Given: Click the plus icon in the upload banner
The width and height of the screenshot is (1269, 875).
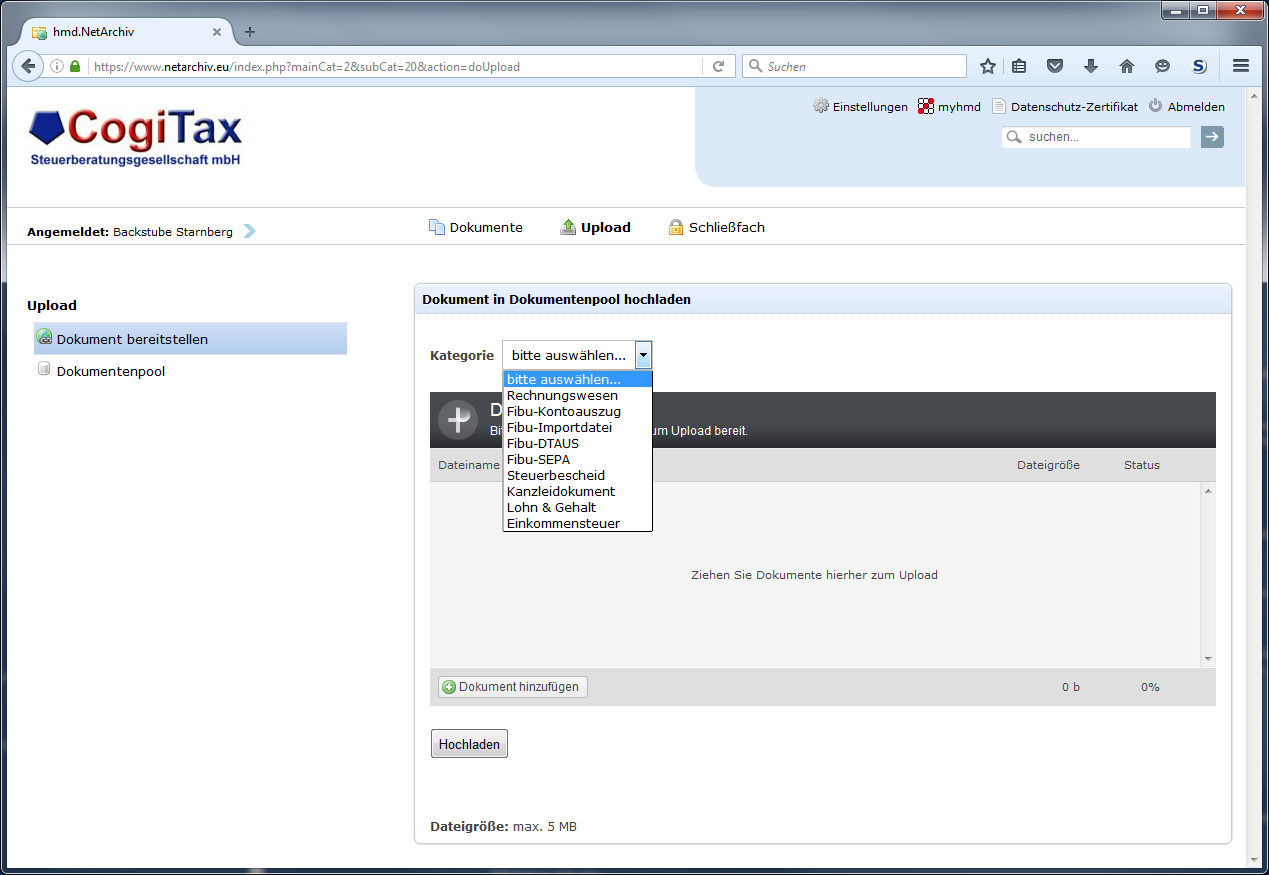Looking at the screenshot, I should [x=458, y=419].
